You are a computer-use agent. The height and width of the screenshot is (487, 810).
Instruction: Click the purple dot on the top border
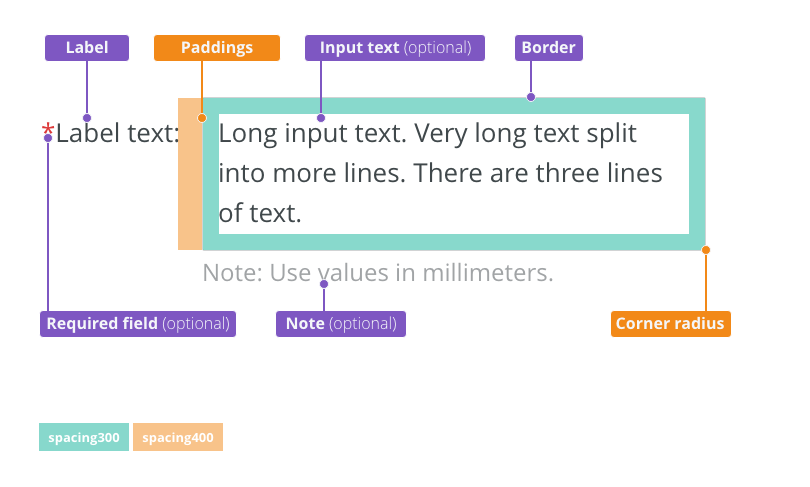click(531, 97)
